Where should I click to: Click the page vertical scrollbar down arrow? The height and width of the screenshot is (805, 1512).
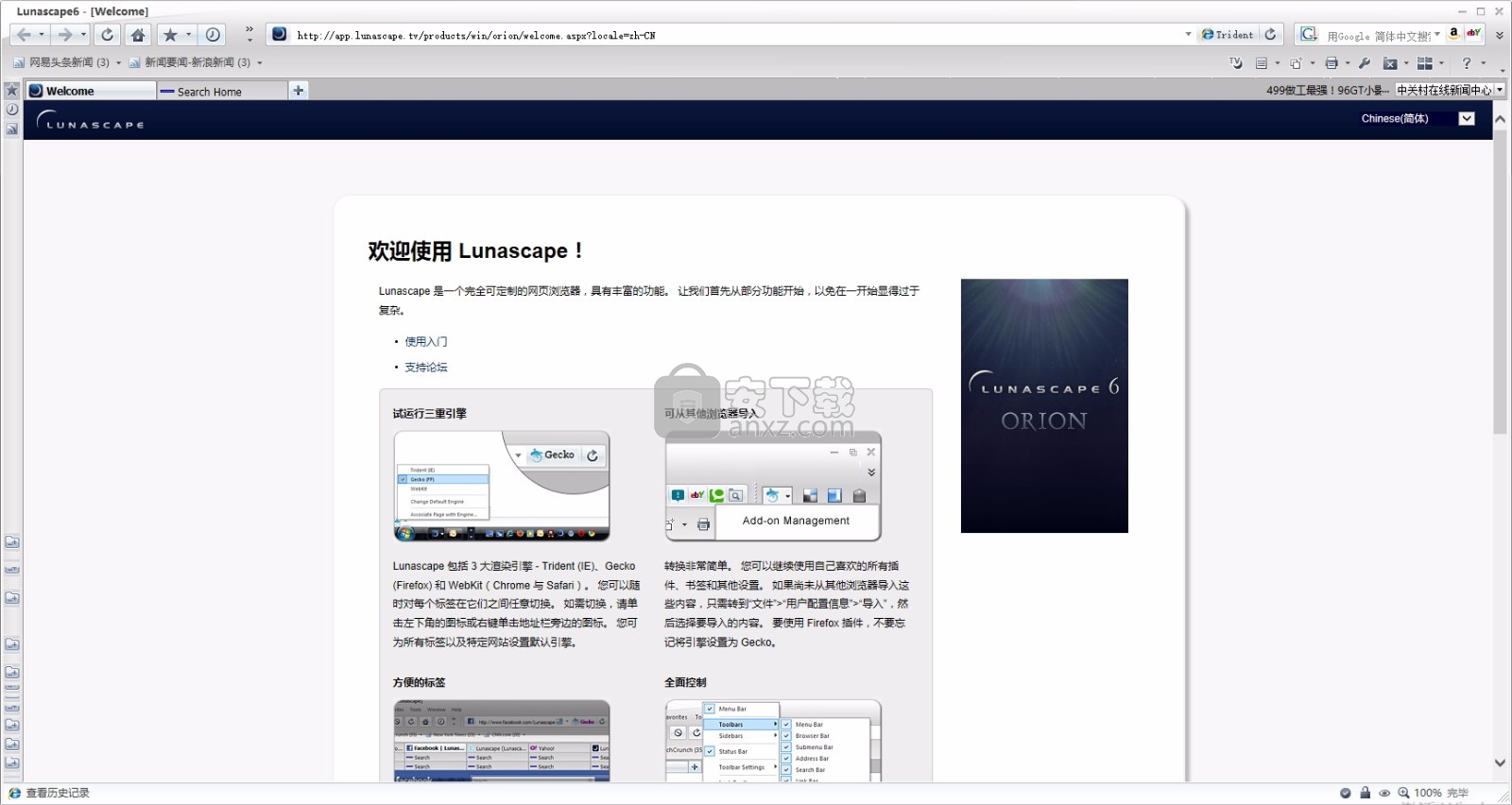point(1500,763)
